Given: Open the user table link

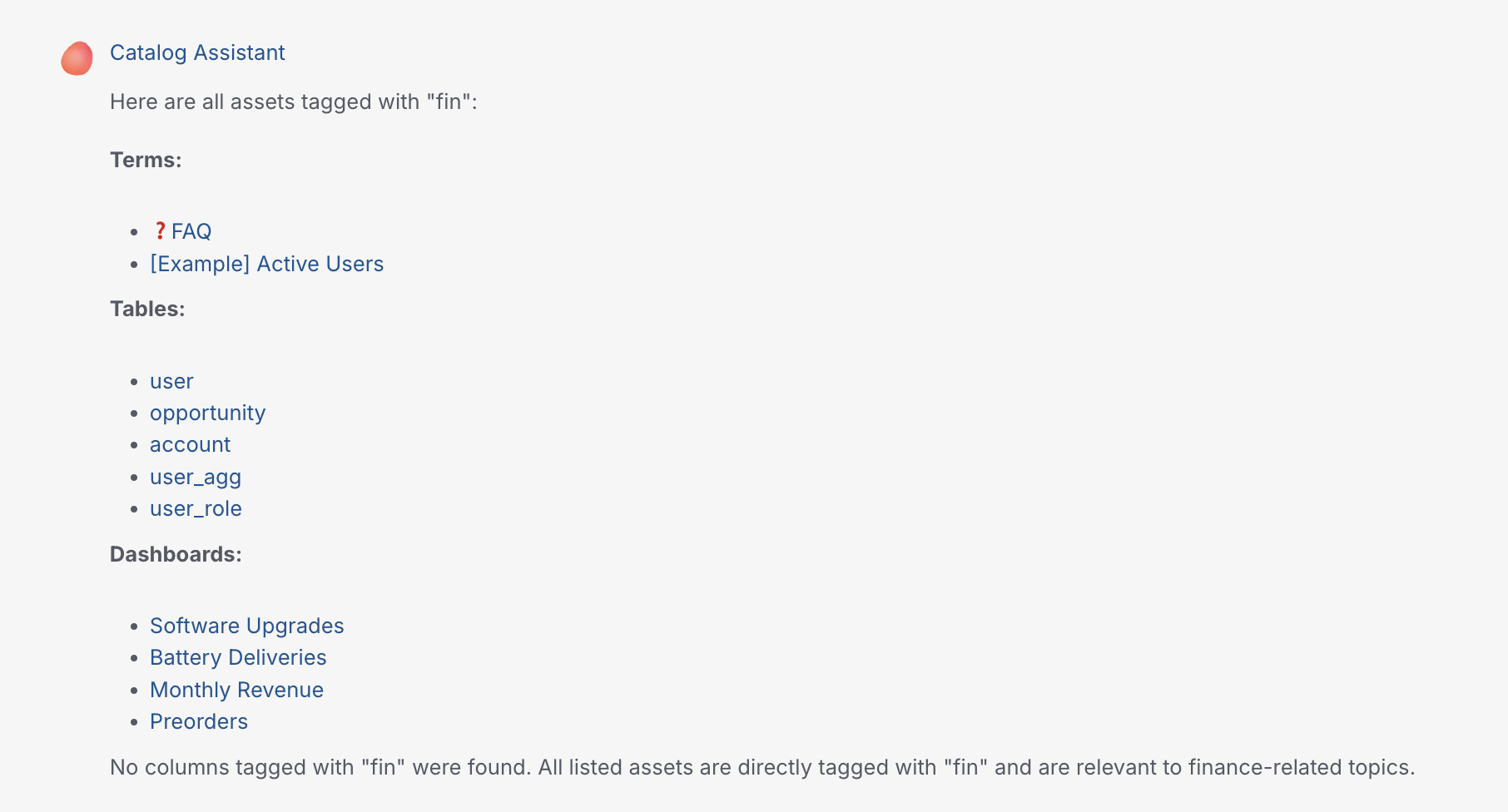Looking at the screenshot, I should [x=171, y=381].
